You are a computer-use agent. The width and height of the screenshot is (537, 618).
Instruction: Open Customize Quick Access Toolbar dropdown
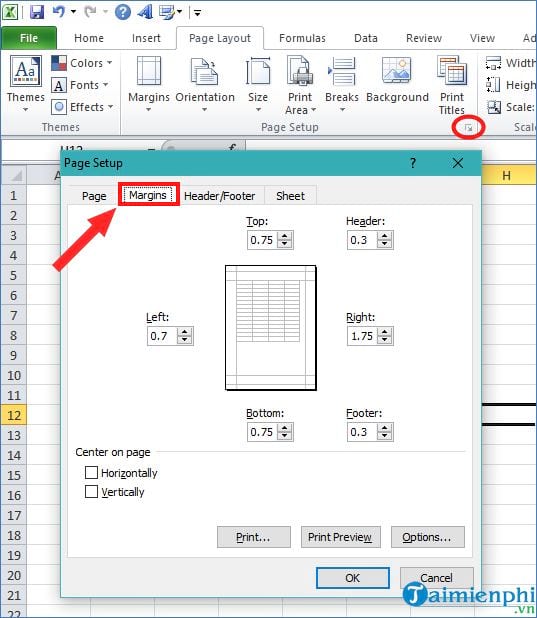tap(198, 13)
